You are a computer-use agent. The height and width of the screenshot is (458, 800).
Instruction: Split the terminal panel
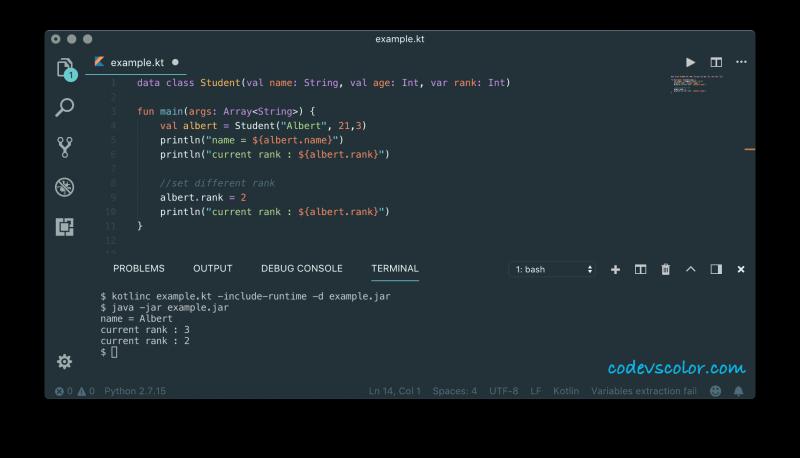pos(640,269)
